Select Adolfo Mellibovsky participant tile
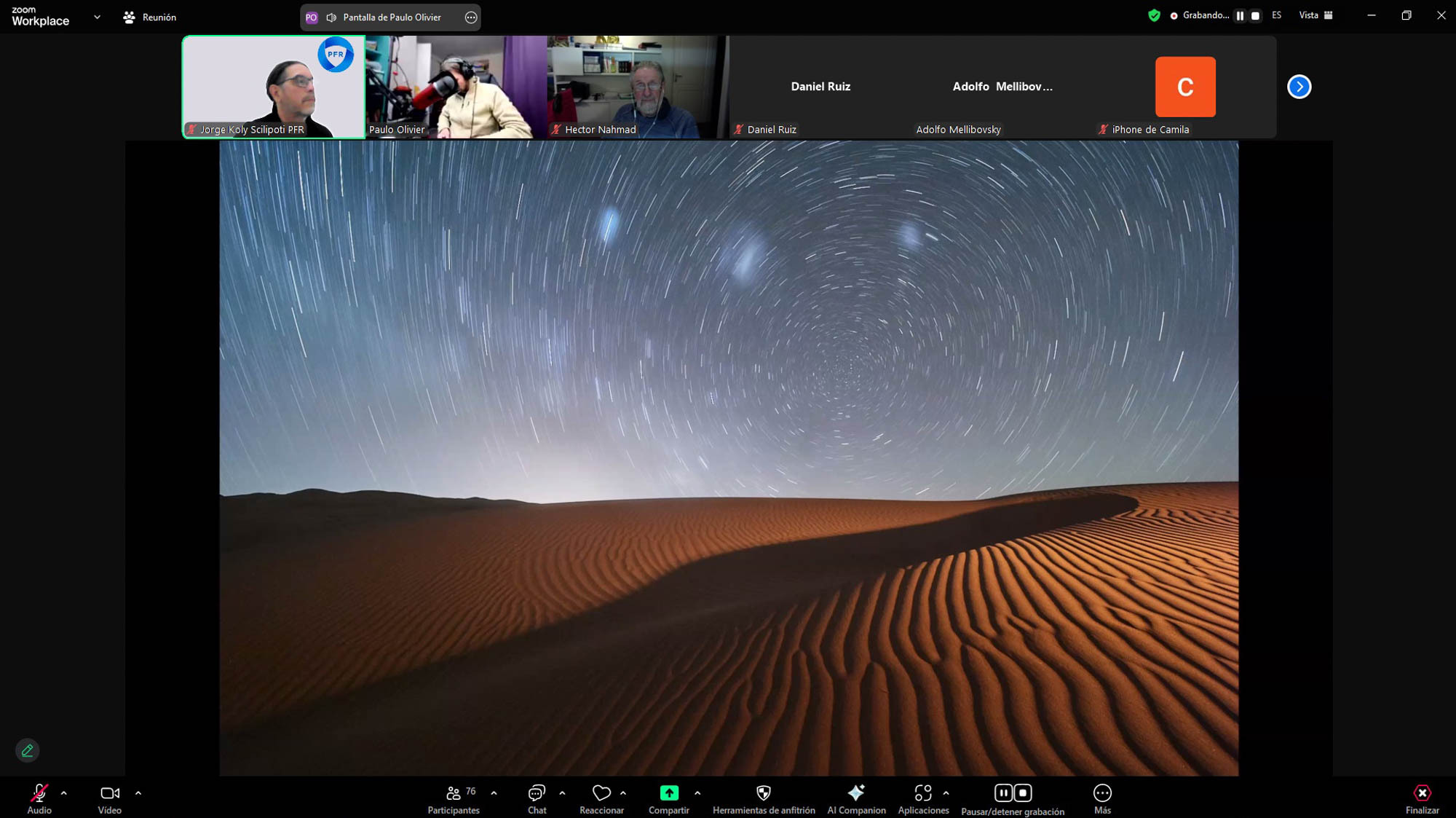The height and width of the screenshot is (818, 1456). click(x=1002, y=87)
